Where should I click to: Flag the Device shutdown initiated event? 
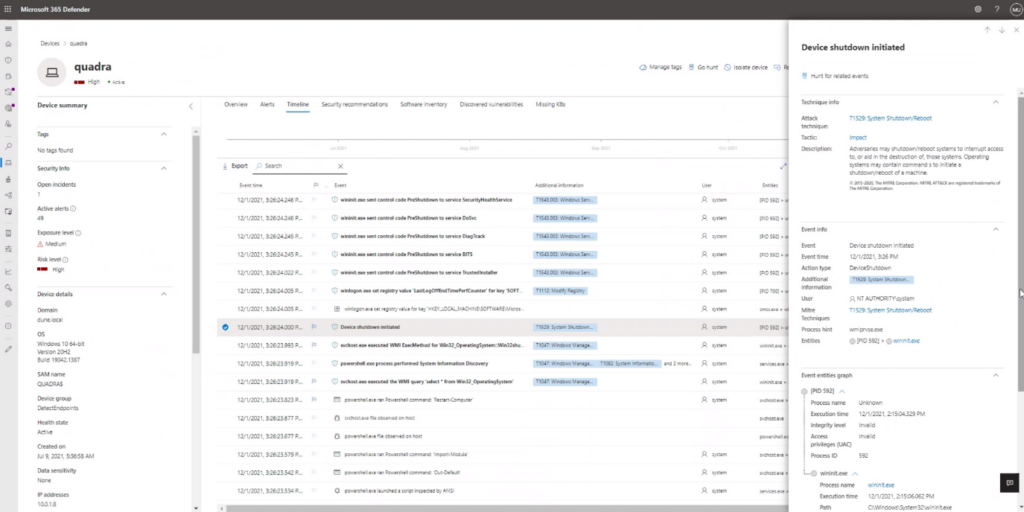[x=315, y=327]
